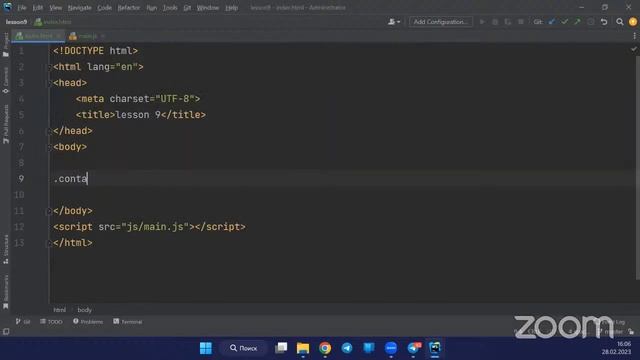Open Search Everywhere magnifier icon
This screenshot has height=360, width=640.
coord(620,22)
